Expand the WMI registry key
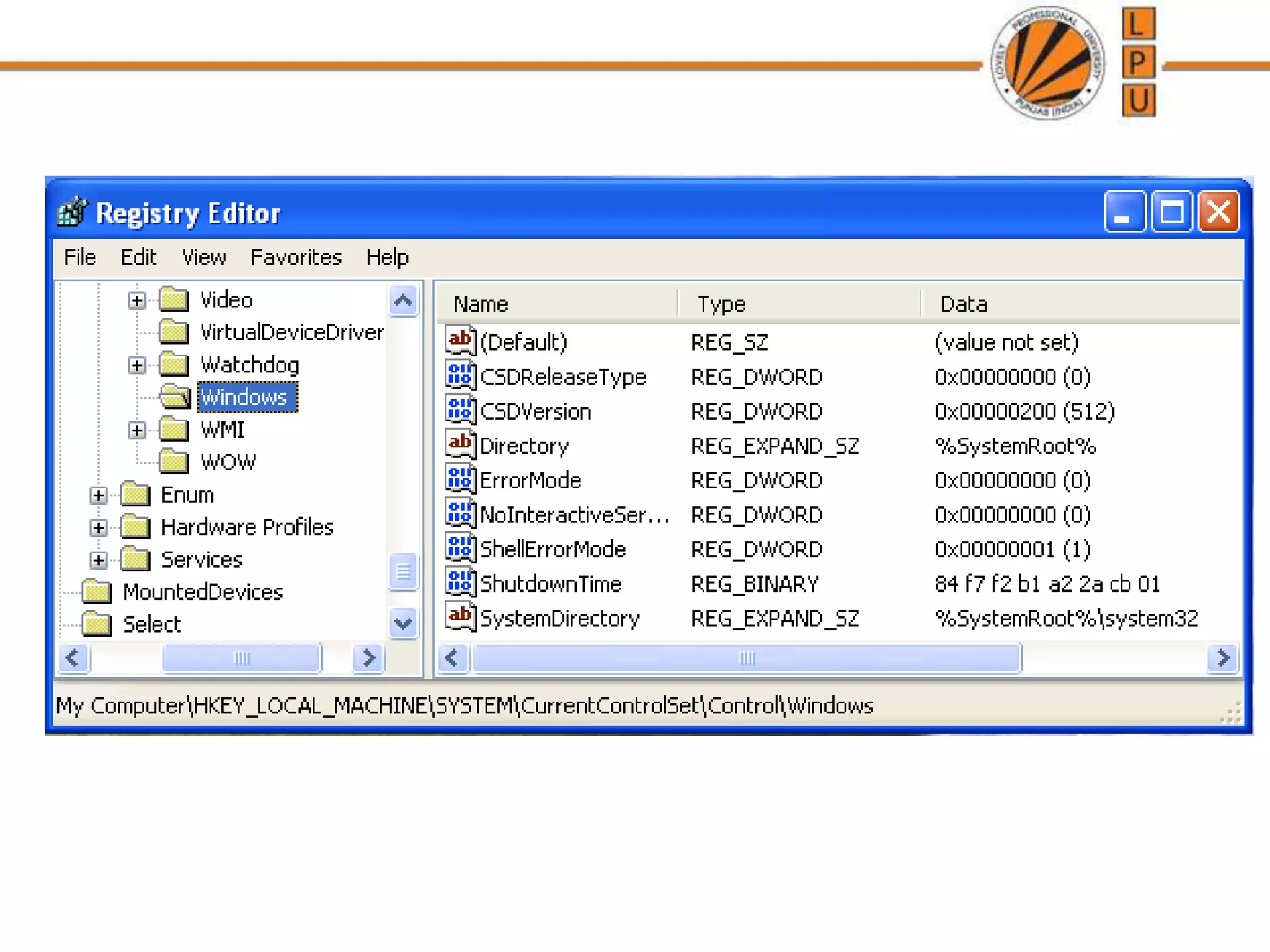 coord(137,430)
